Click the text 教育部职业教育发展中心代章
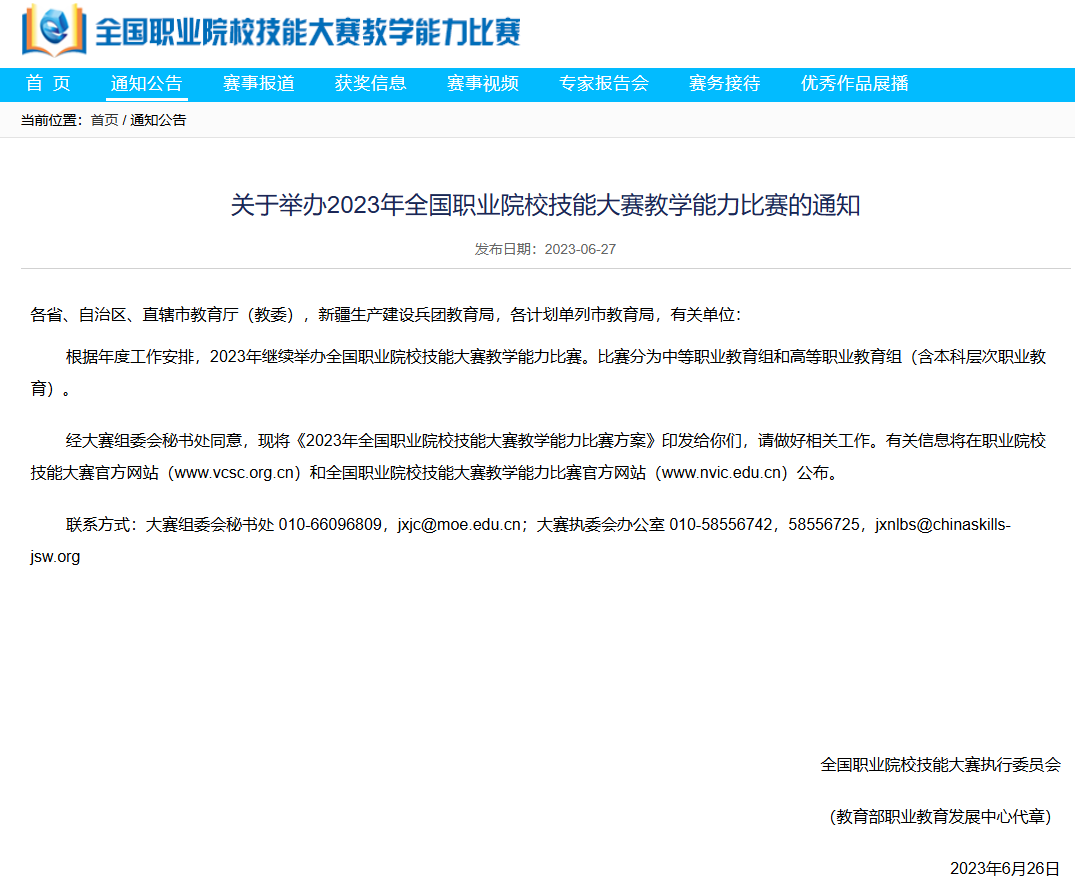The width and height of the screenshot is (1075, 883). tap(940, 817)
